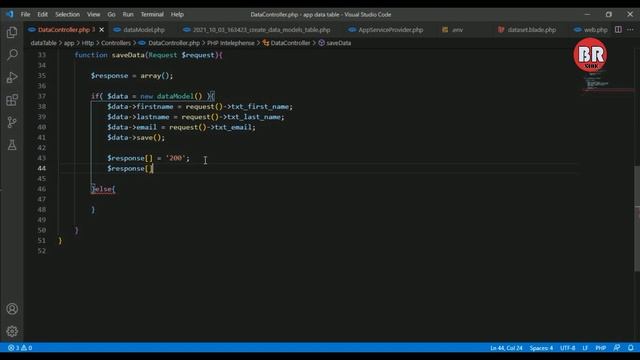Open the Help menu

[177, 14]
